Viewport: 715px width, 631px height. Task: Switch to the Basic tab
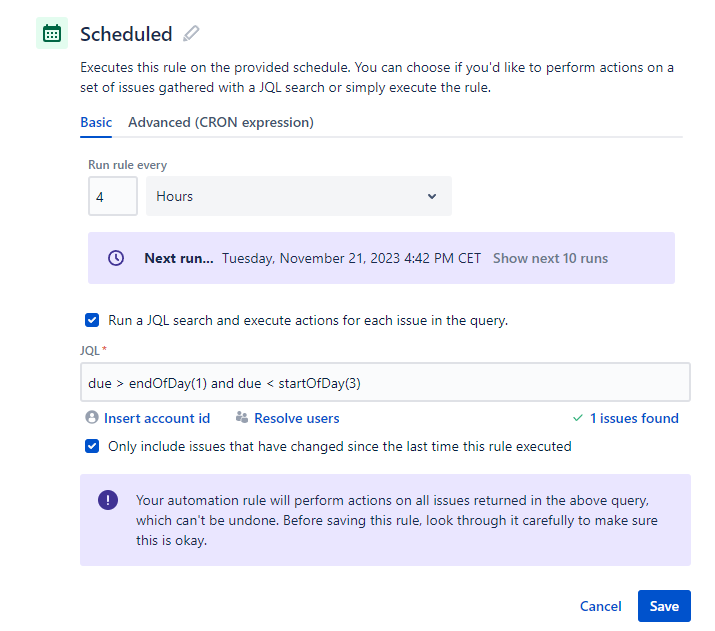(x=96, y=122)
